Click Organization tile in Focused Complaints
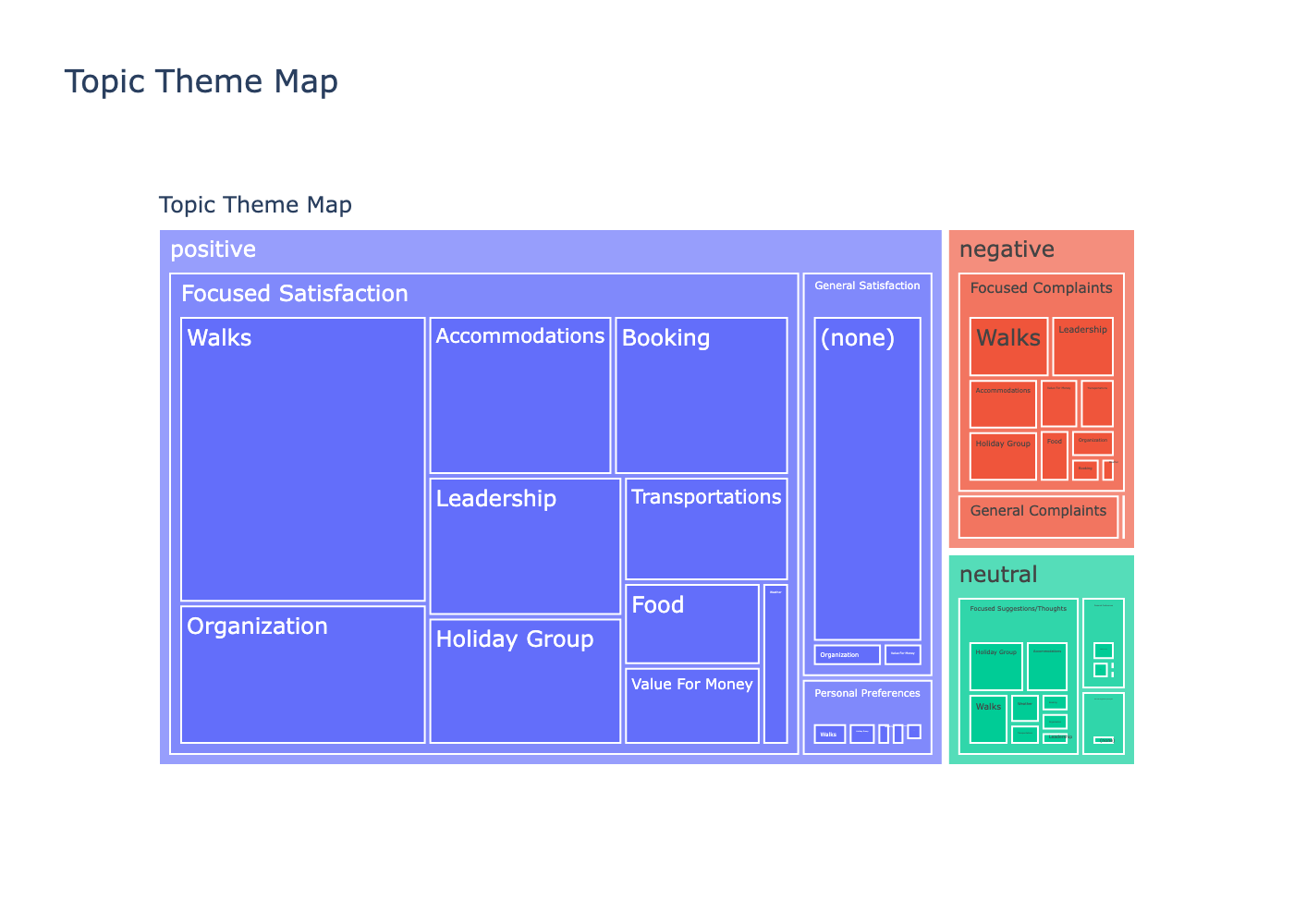Screen dimensions: 1294x924 [1093, 444]
